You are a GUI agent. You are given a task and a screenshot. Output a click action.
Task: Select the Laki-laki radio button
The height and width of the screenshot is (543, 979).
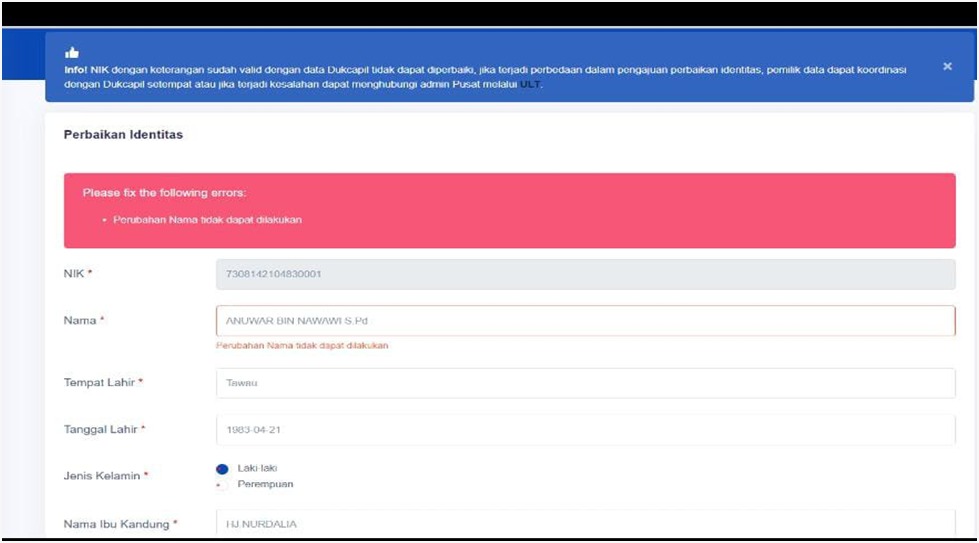(222, 468)
